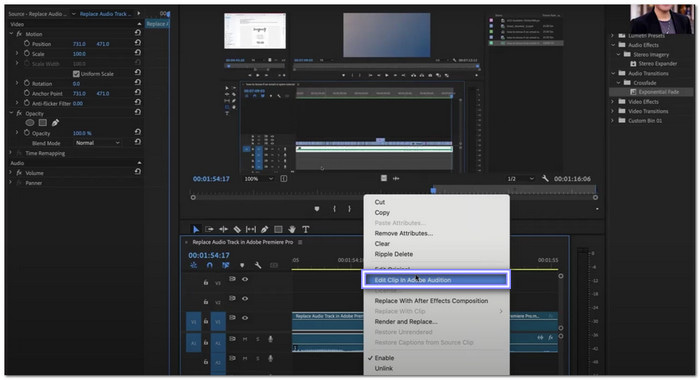Toggle animation stopwatch for Position
700x380 pixels.
27,44
